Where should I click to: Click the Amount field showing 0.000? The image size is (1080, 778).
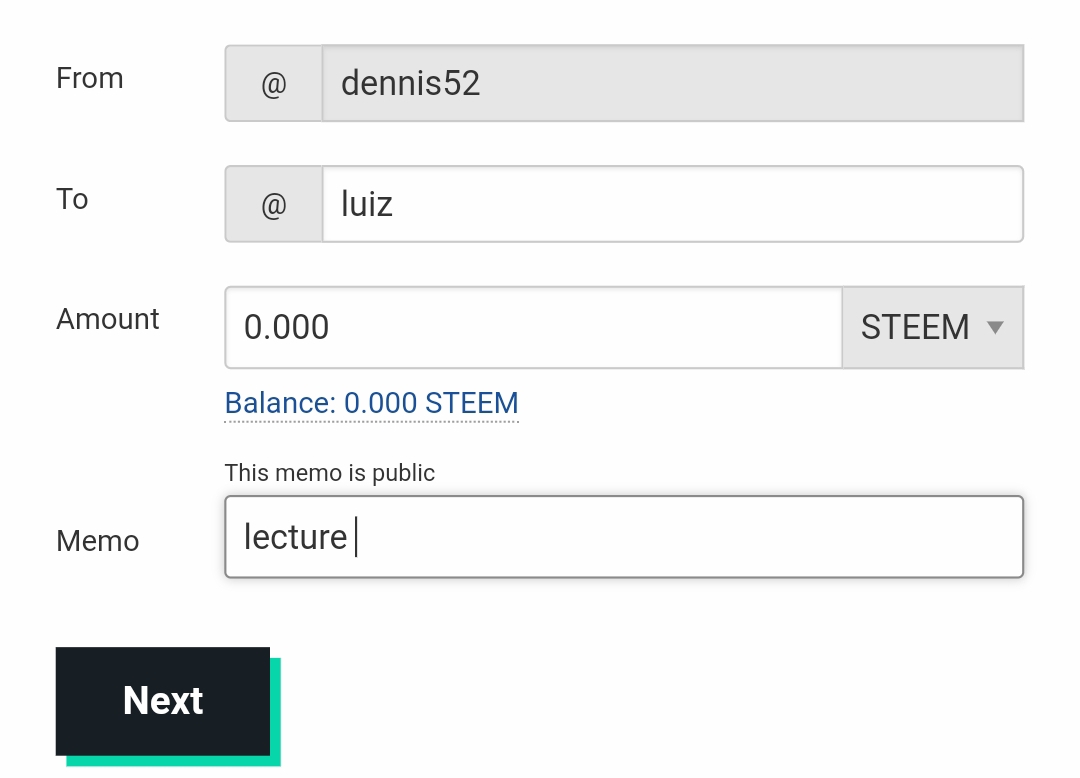coord(533,328)
